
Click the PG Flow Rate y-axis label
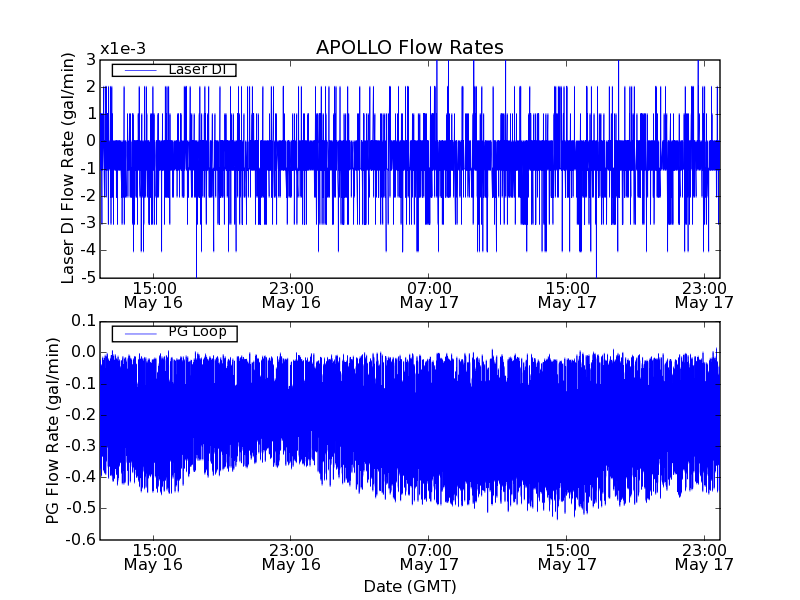[52, 430]
